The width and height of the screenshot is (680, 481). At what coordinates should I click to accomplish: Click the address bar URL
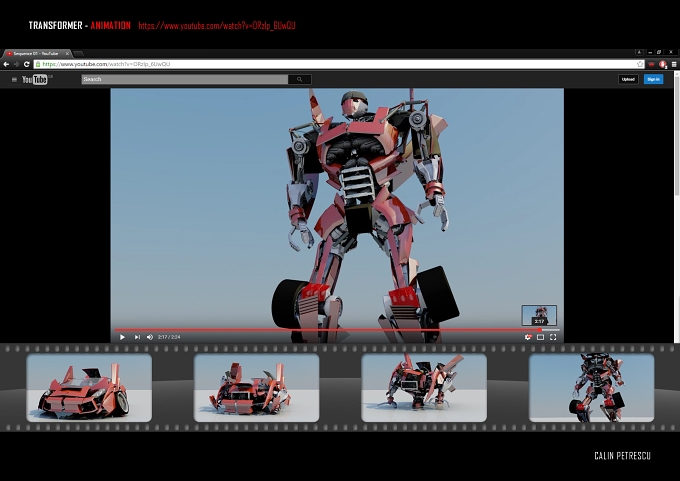click(x=106, y=64)
